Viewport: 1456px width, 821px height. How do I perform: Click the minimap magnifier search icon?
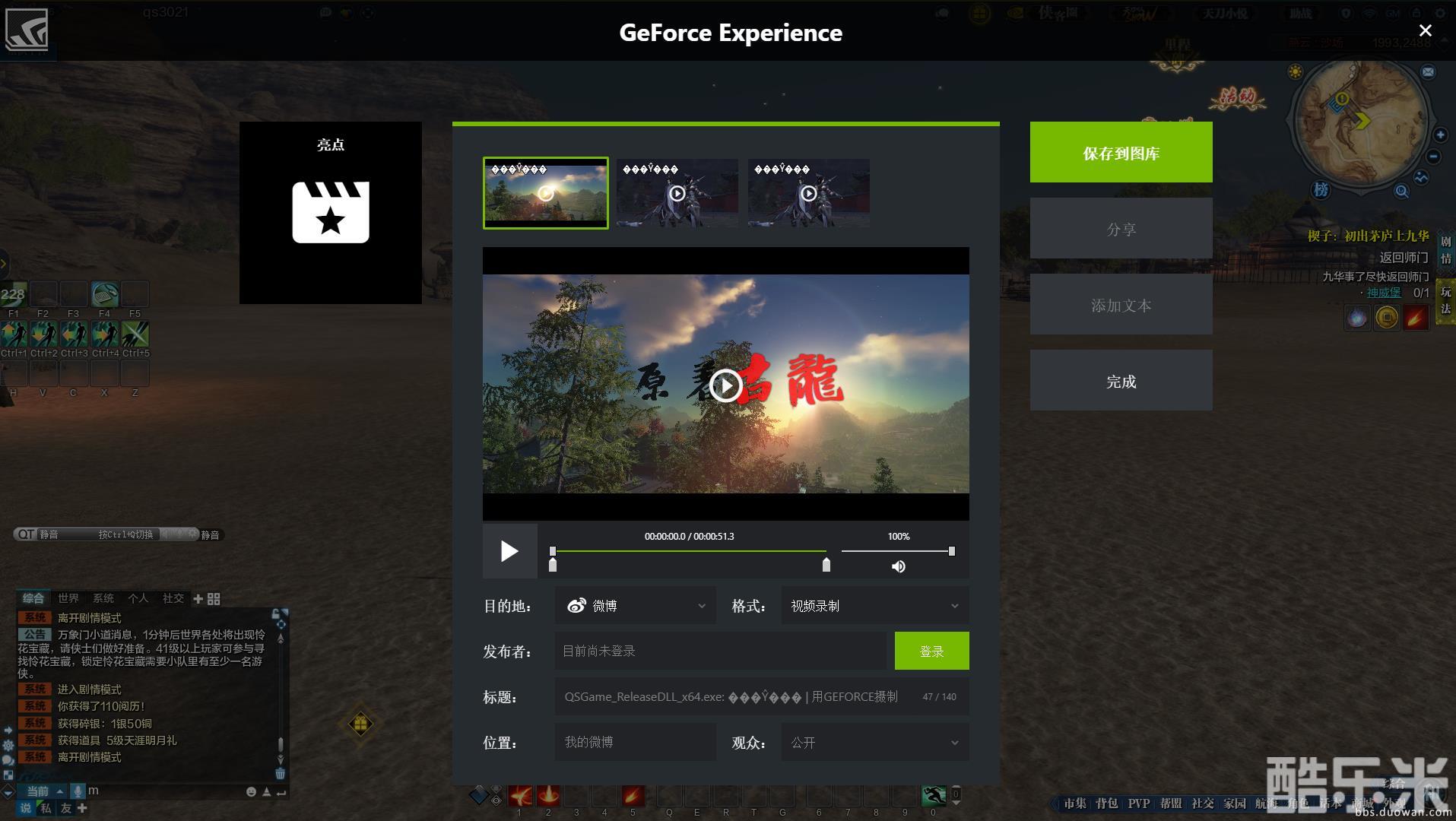coord(1401,192)
